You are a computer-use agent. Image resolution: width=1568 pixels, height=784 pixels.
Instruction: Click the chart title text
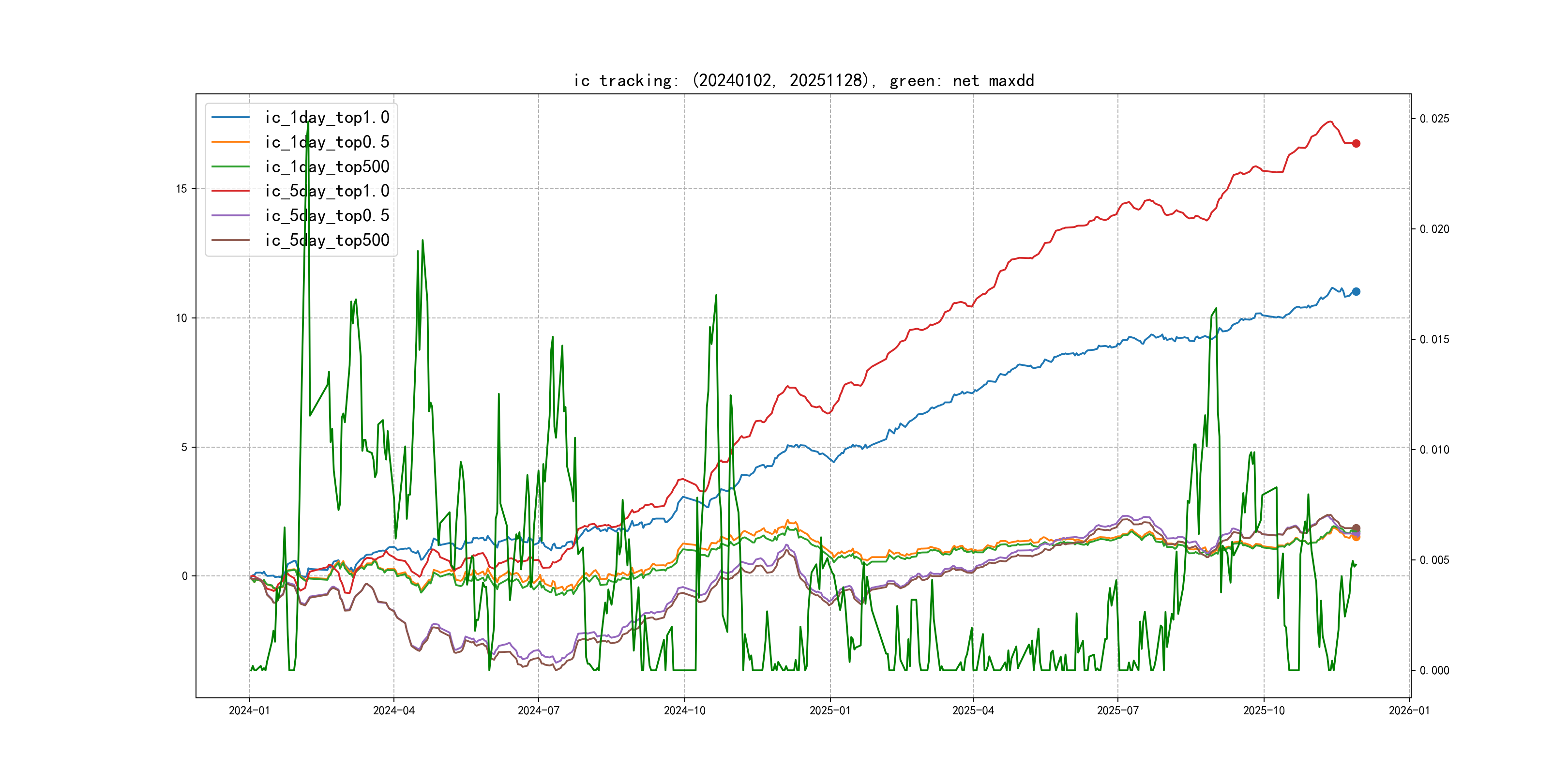pos(803,81)
